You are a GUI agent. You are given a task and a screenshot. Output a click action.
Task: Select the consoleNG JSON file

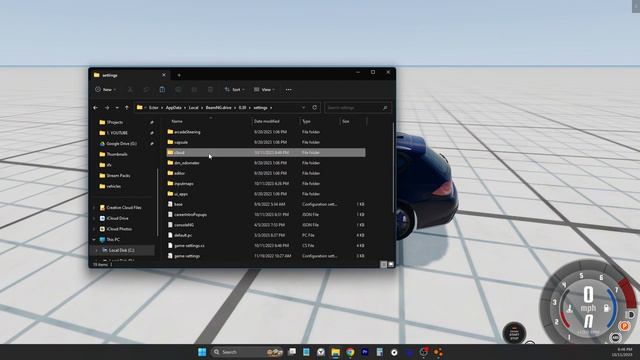(266, 225)
